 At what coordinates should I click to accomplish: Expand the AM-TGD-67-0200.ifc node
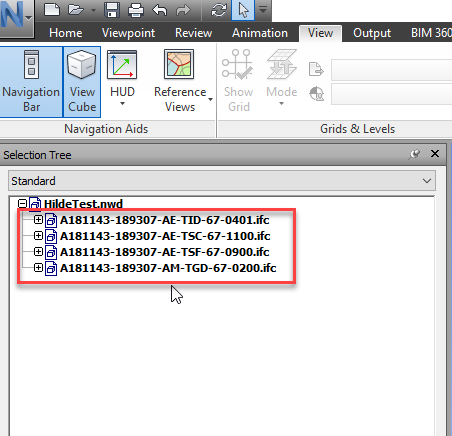coord(38,267)
